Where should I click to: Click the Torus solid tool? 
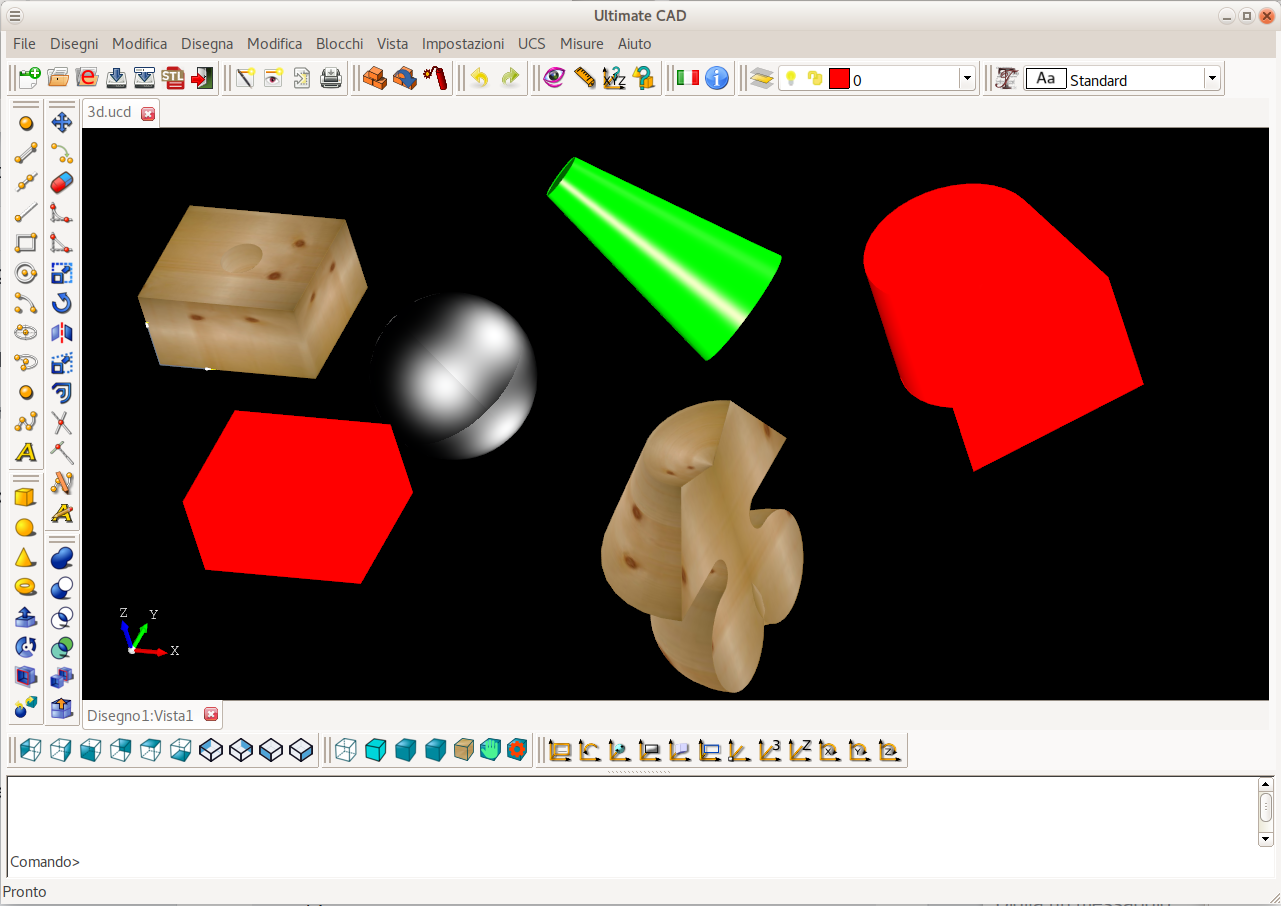[x=26, y=587]
